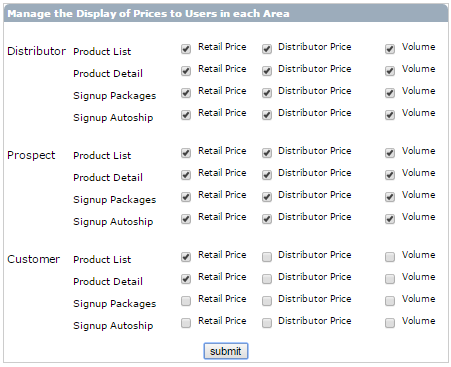451x367 pixels.
Task: Enable Customer Product List Distributor Price
Action: (267, 257)
